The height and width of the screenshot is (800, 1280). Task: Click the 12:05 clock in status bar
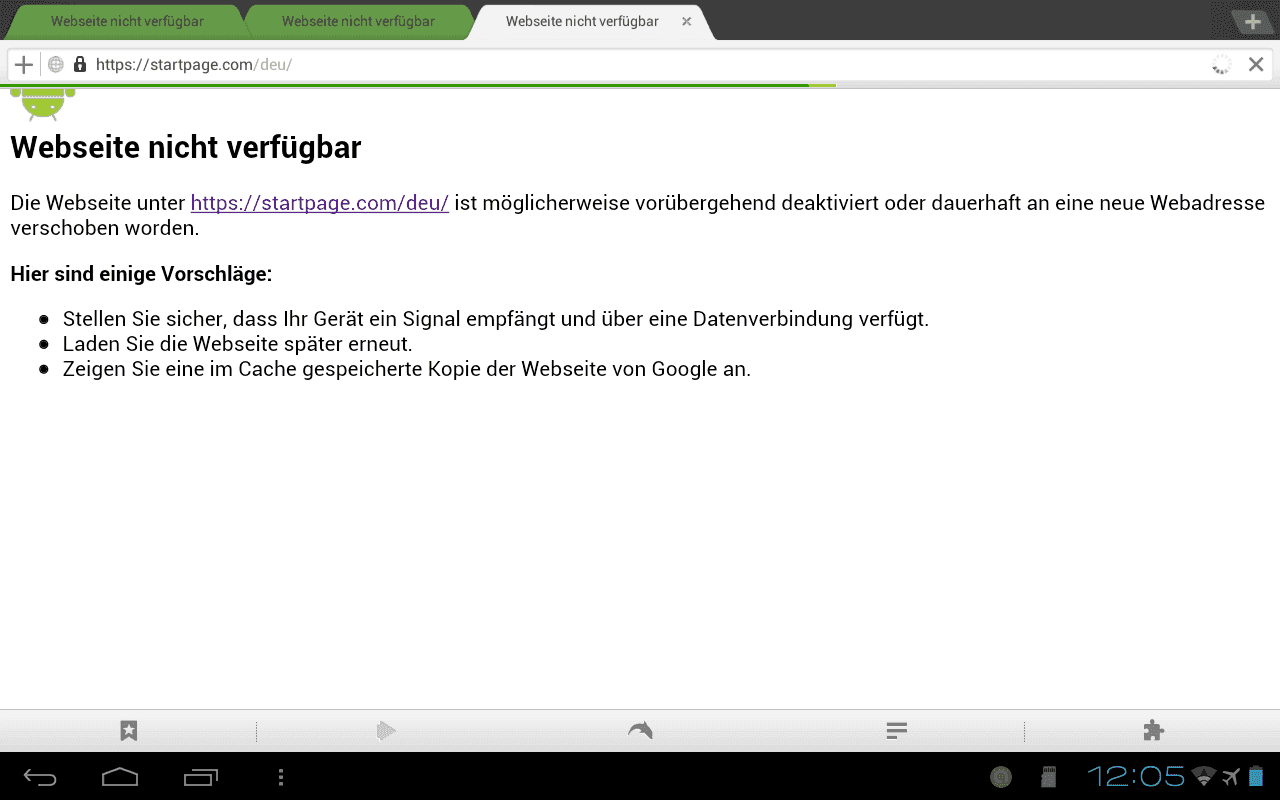1136,776
